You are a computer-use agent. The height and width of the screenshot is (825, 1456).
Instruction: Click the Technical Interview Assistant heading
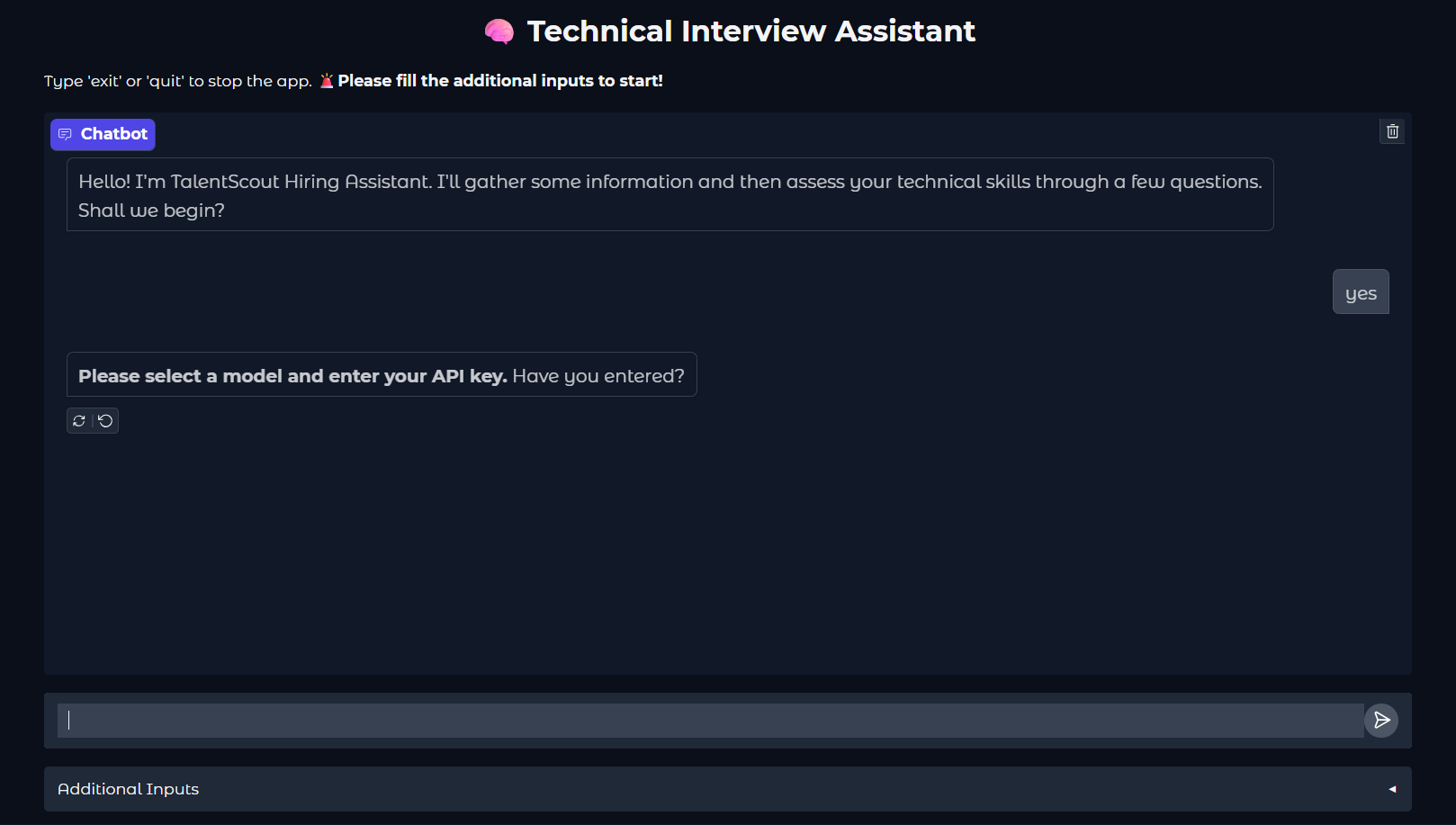click(750, 31)
